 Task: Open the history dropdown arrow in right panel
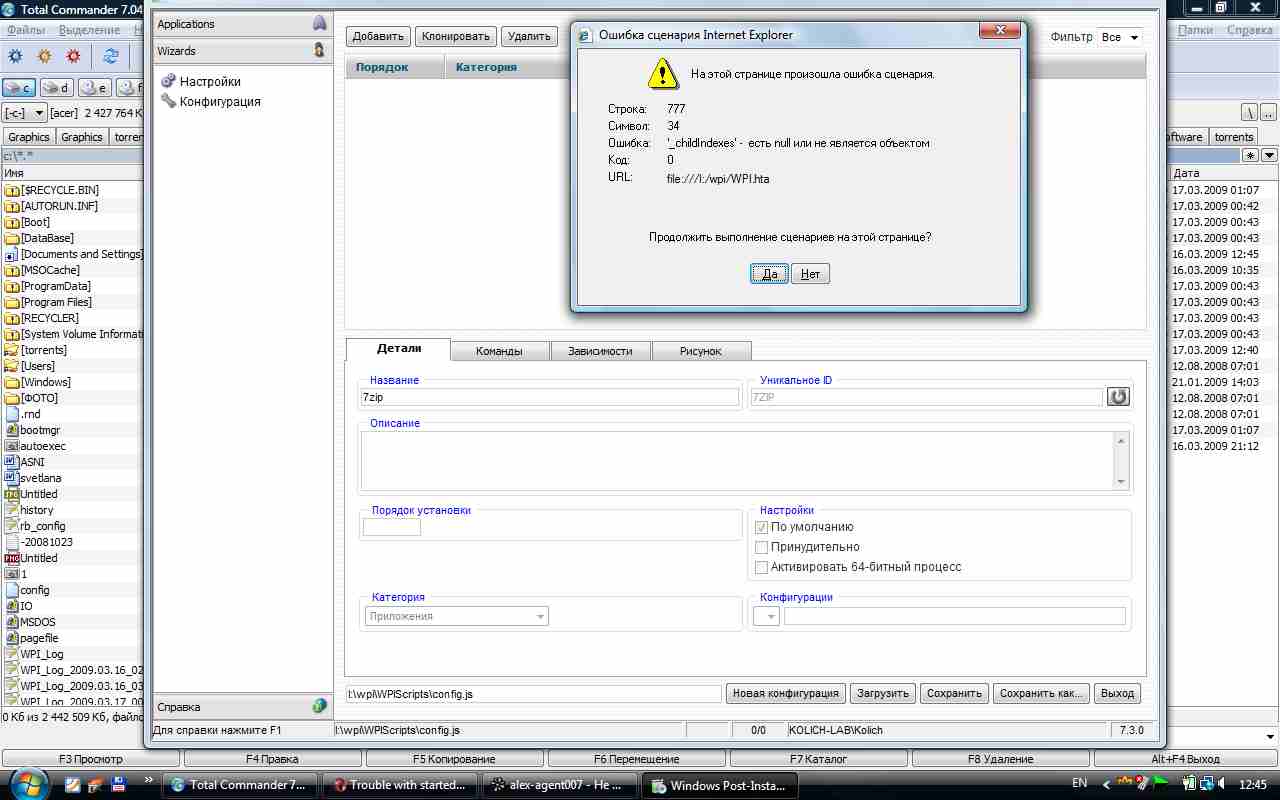1269,155
